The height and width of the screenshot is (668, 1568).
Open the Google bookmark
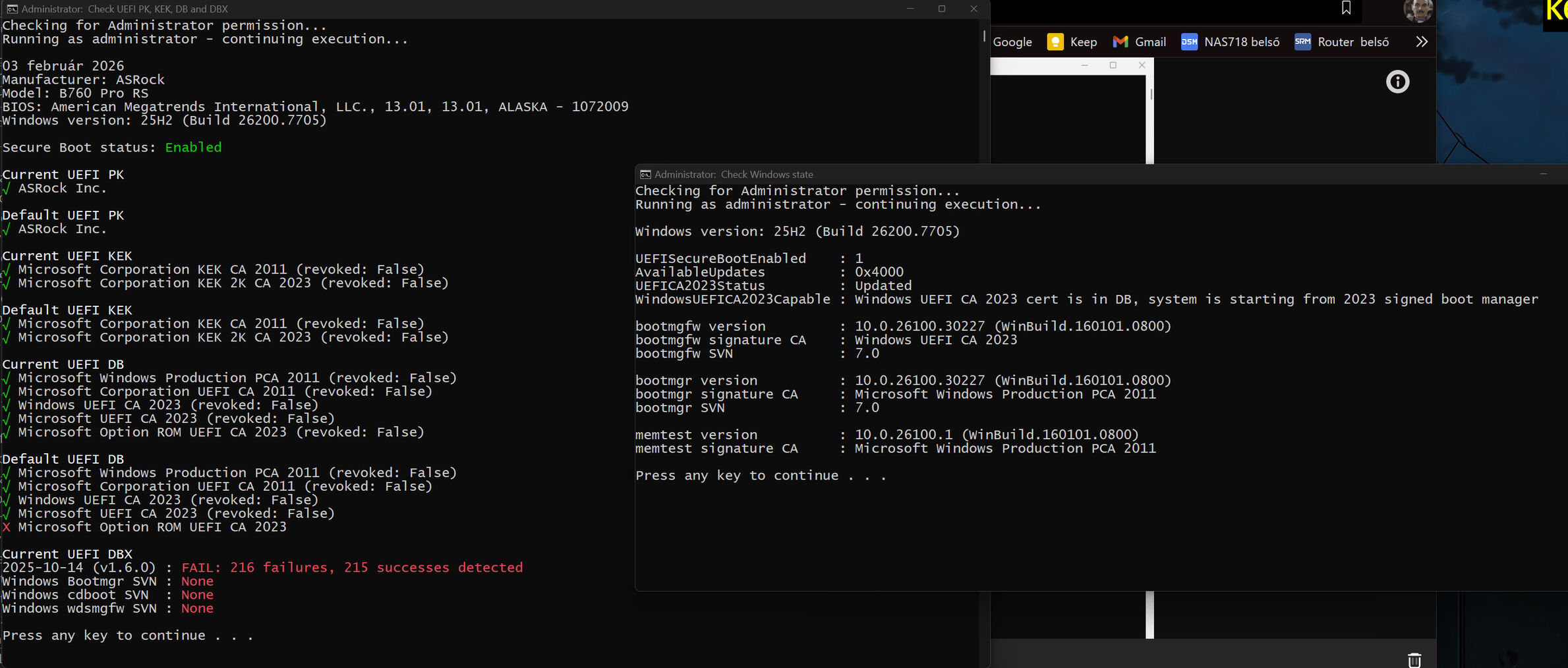pyautogui.click(x=1012, y=42)
